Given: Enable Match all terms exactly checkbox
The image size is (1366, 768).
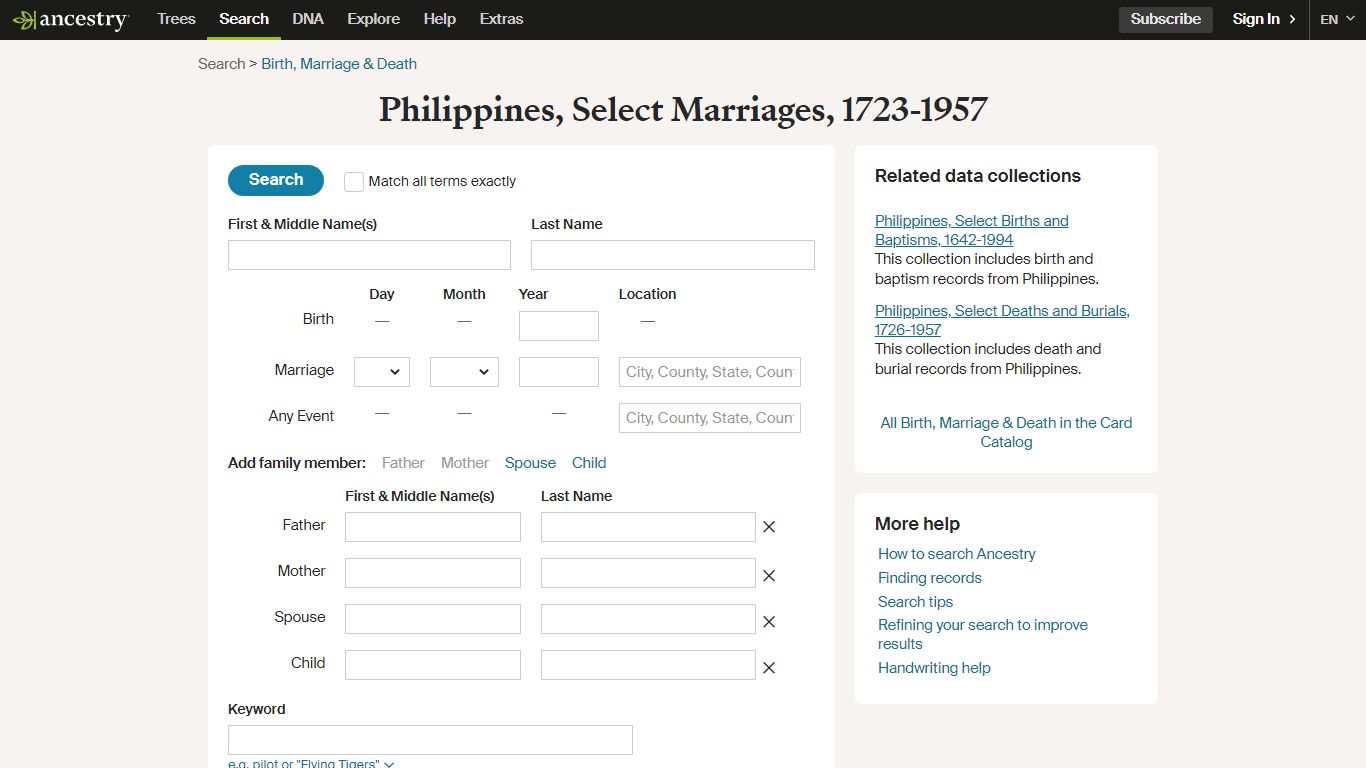Looking at the screenshot, I should tap(354, 182).
